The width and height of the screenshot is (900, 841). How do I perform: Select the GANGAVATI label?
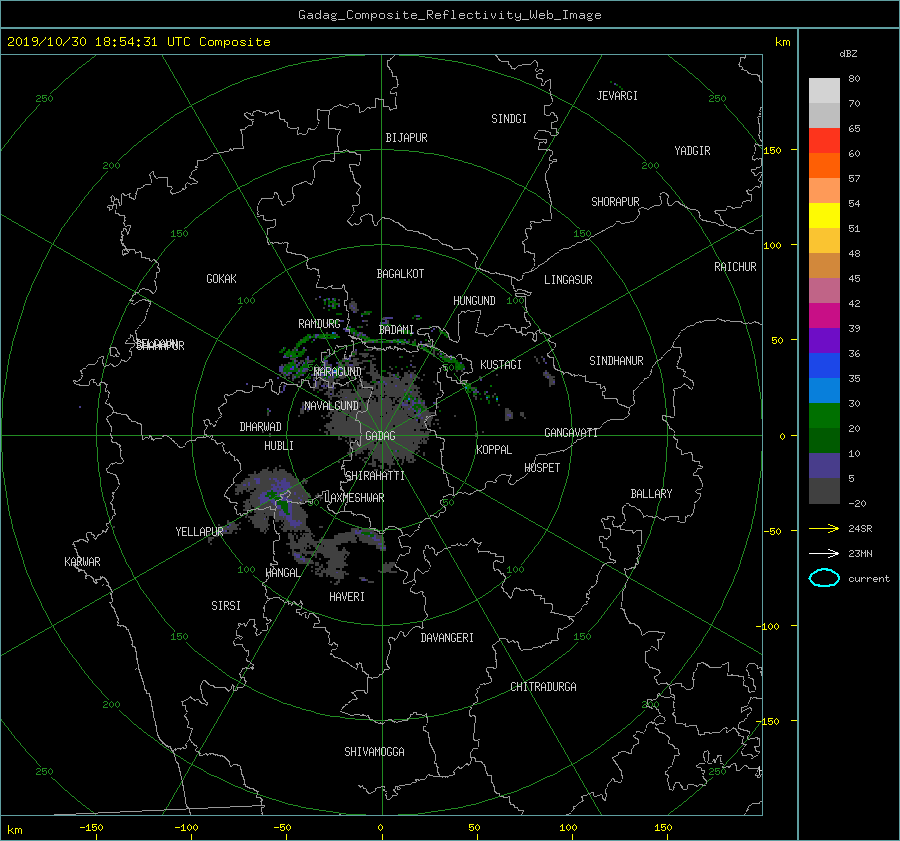[x=571, y=433]
